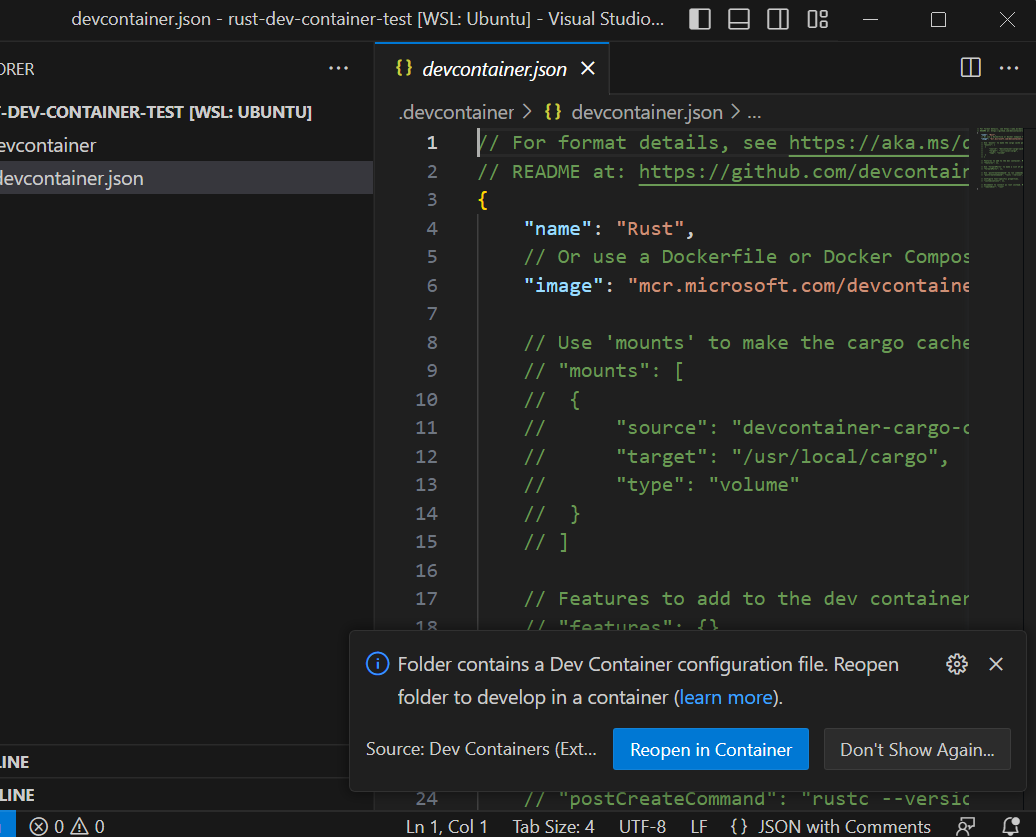Toggle the secondary sidebar visibility
Image resolution: width=1036 pixels, height=837 pixels.
777,19
